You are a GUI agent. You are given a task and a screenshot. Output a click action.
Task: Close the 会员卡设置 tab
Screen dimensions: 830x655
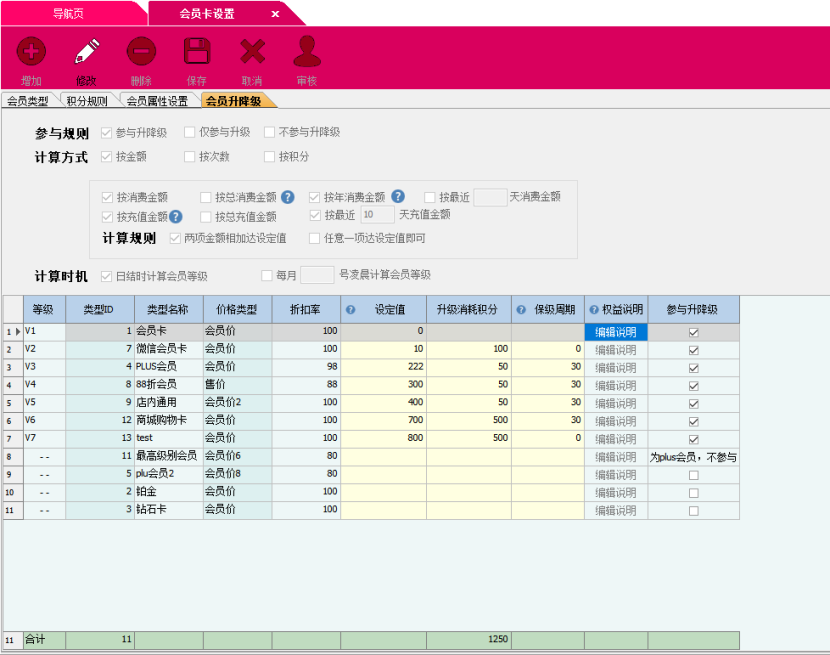[275, 14]
